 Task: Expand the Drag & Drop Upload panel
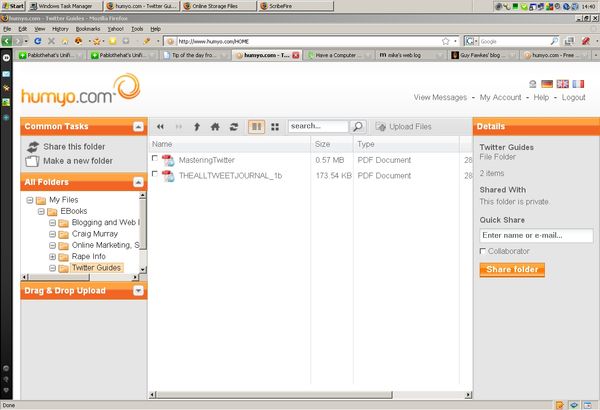[x=138, y=291]
